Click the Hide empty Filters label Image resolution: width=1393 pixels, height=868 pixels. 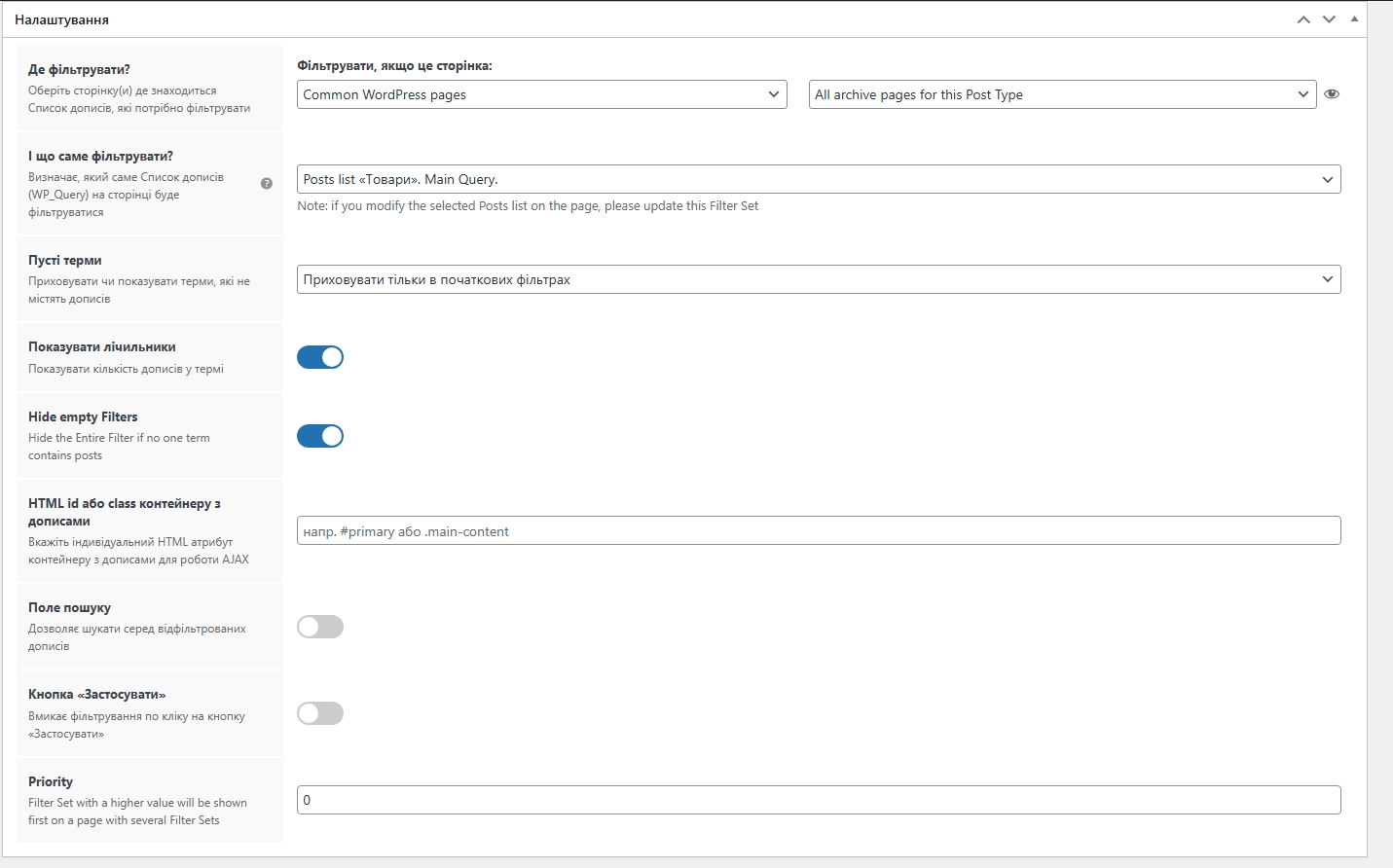pyautogui.click(x=83, y=416)
